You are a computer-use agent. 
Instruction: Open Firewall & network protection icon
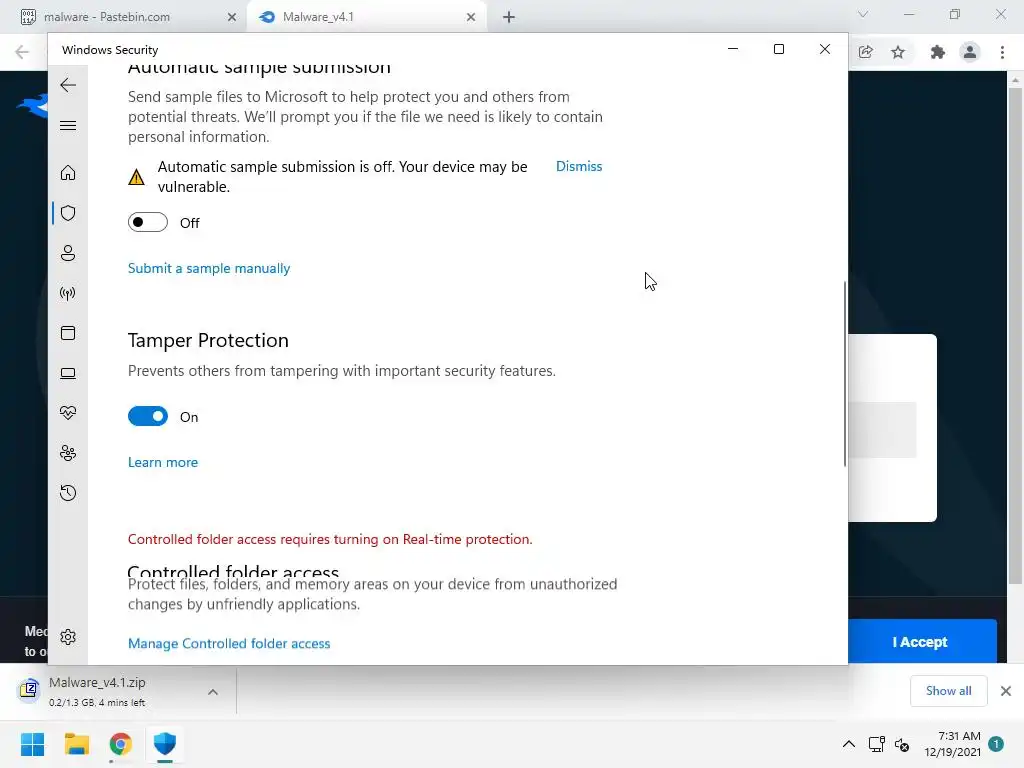tap(68, 293)
